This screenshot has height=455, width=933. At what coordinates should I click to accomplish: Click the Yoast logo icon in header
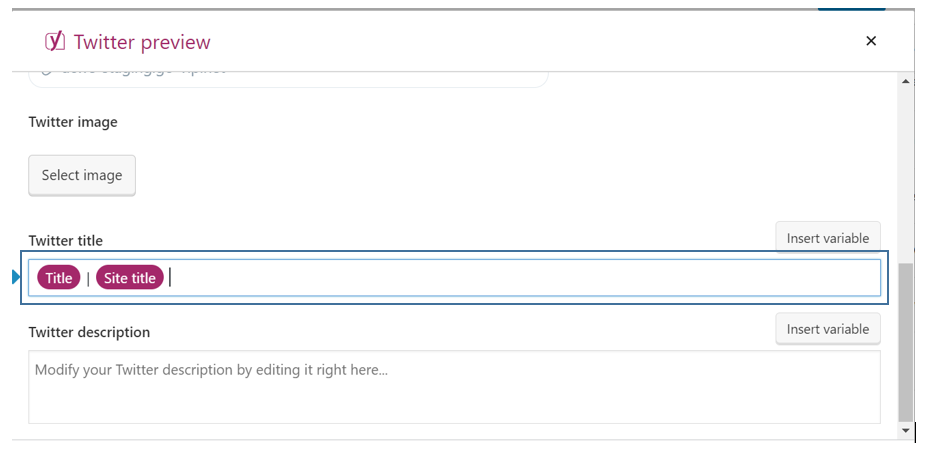tap(55, 41)
